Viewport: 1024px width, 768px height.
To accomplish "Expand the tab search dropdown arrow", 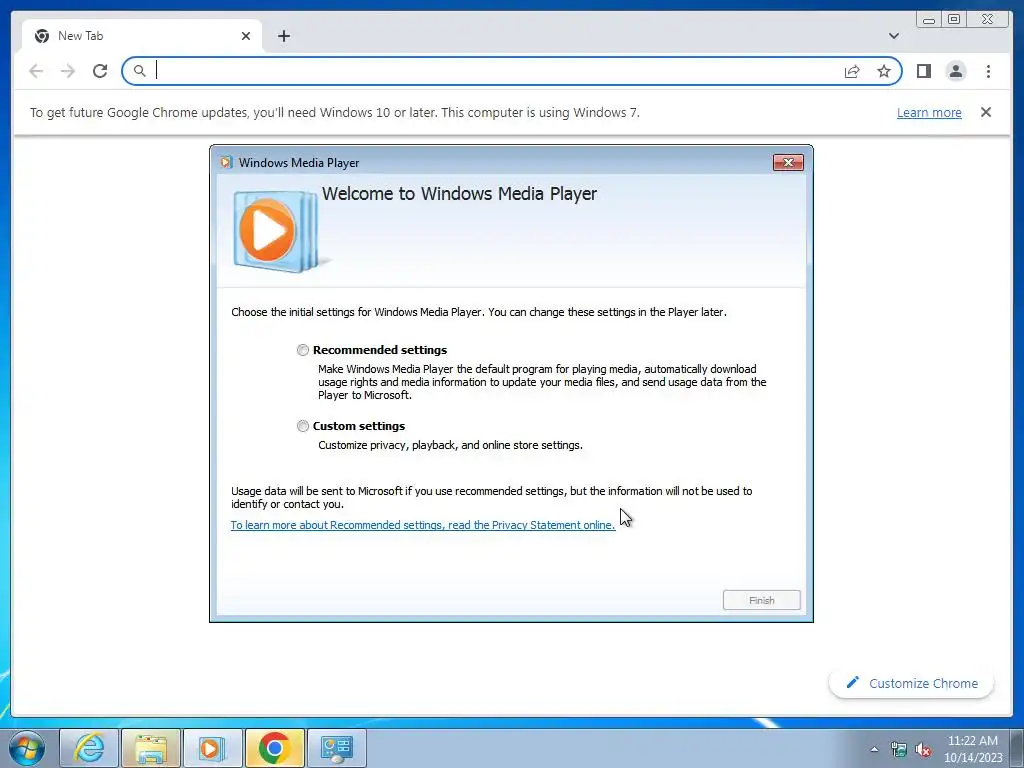I will [893, 36].
